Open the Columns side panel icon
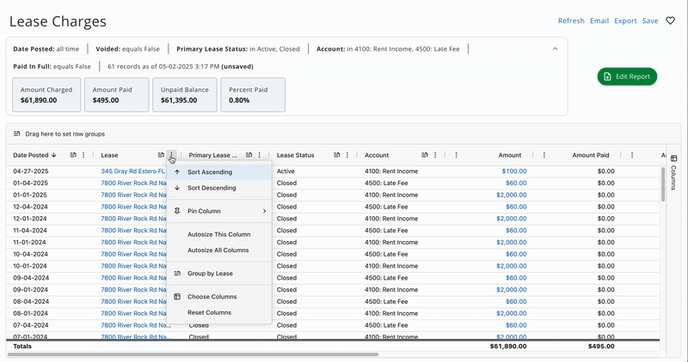688x362 pixels. (x=674, y=158)
